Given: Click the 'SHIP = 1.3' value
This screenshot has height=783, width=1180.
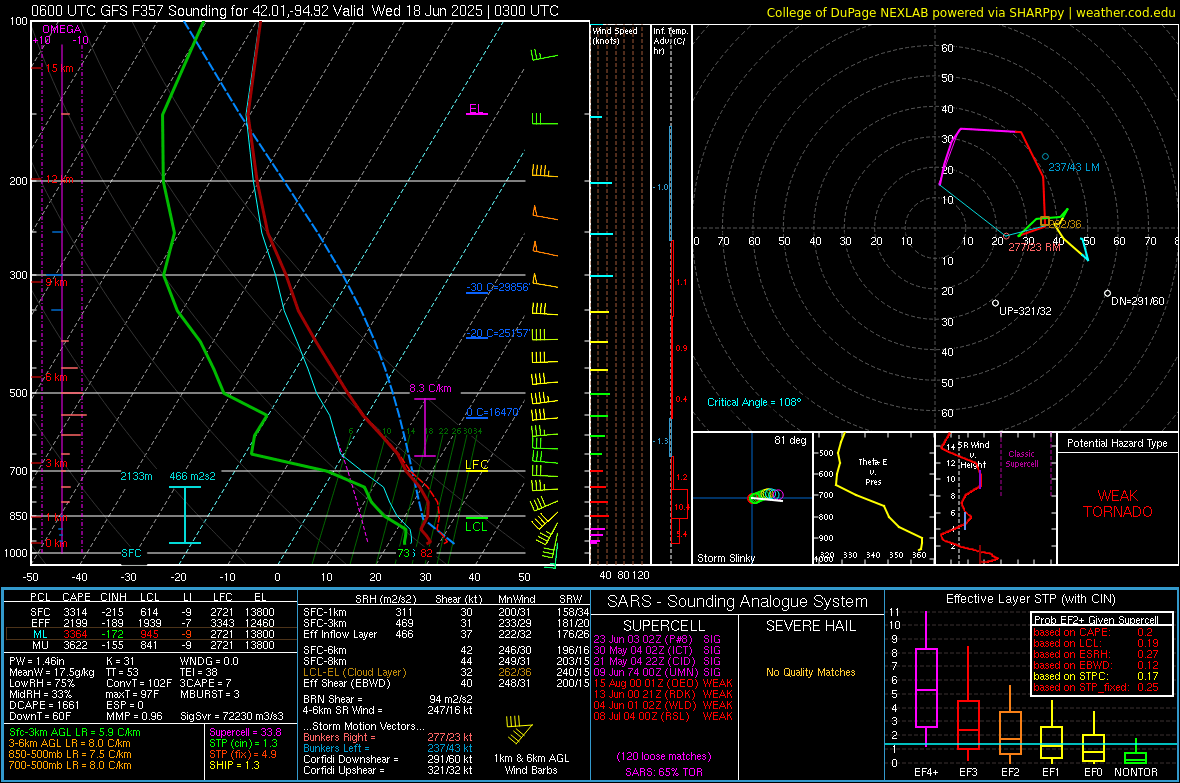Looking at the screenshot, I should pyautogui.click(x=234, y=765).
